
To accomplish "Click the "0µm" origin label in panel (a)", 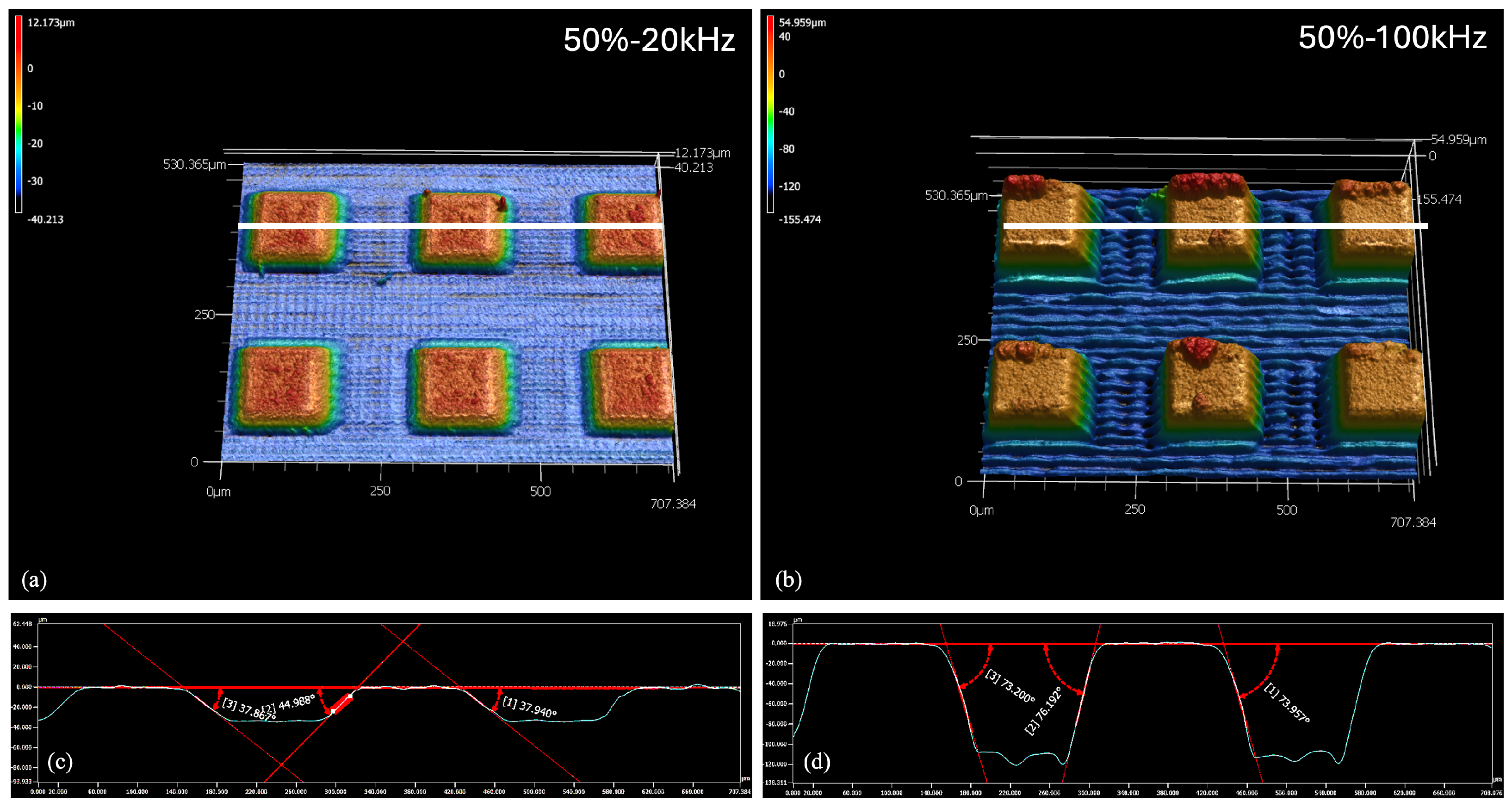I will coord(218,491).
